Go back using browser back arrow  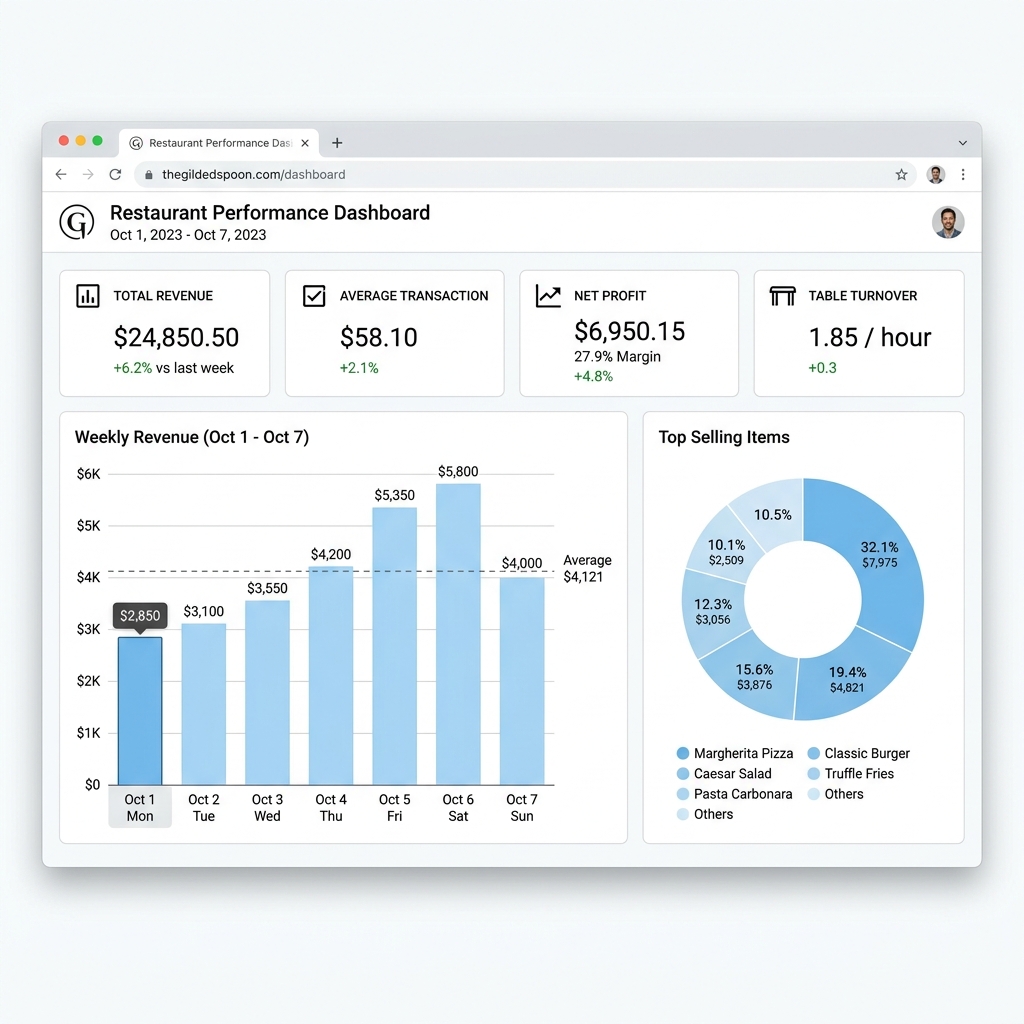61,174
